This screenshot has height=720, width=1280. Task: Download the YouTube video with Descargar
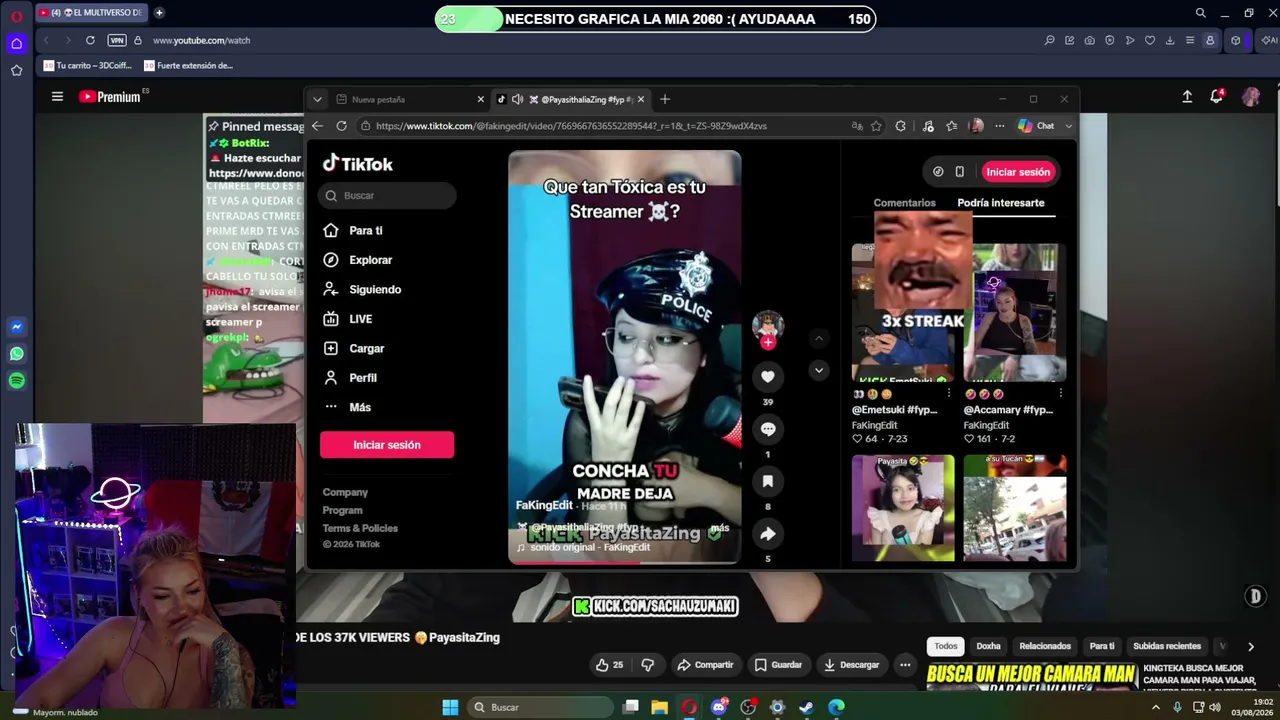851,665
